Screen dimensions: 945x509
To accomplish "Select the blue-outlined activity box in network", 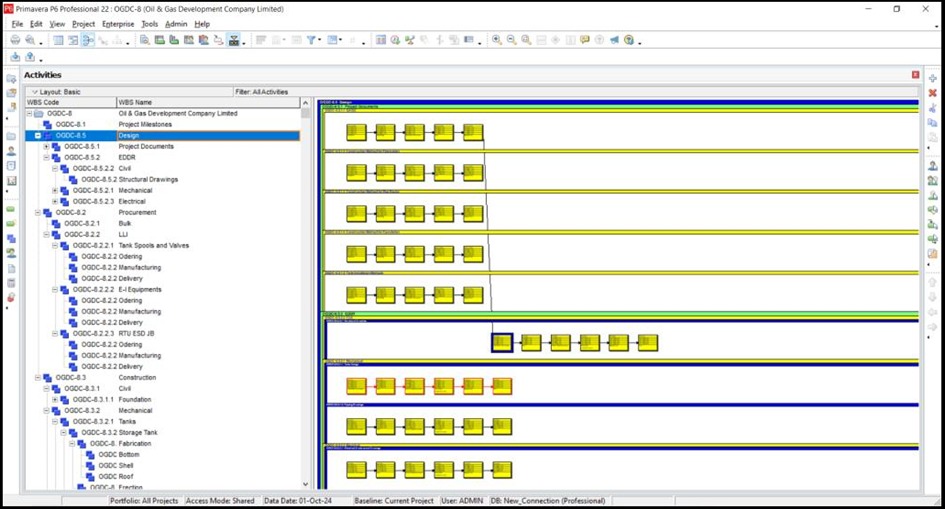I will click(x=501, y=343).
